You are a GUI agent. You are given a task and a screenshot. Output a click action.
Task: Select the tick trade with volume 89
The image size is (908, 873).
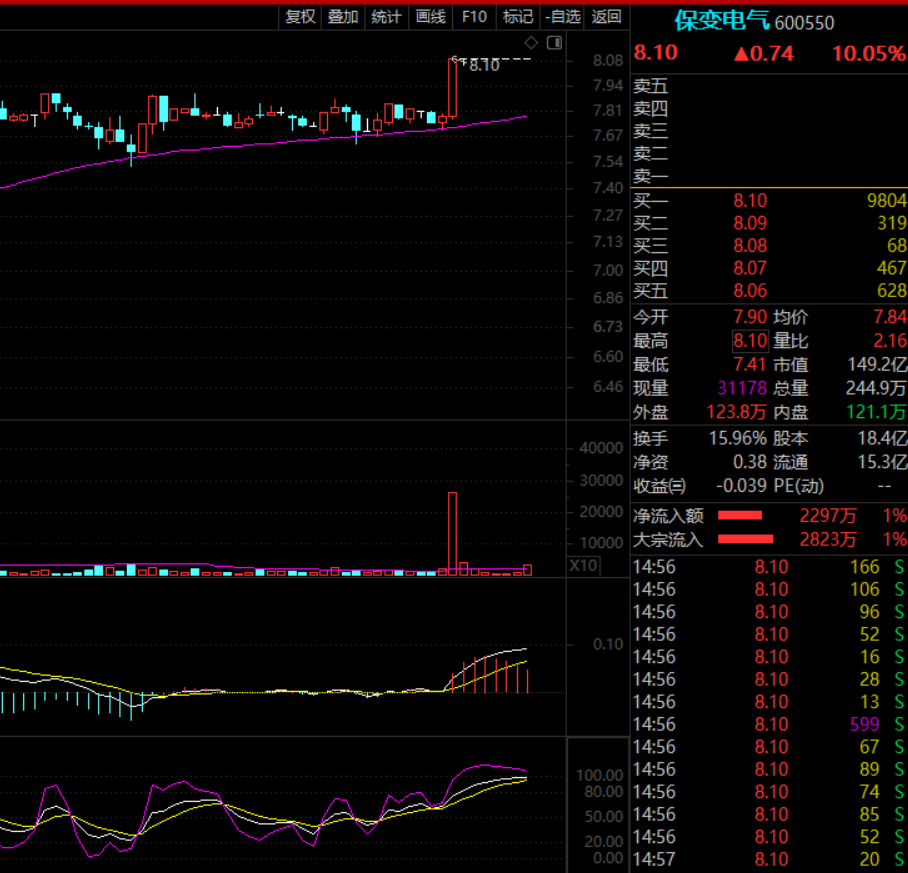pos(769,769)
